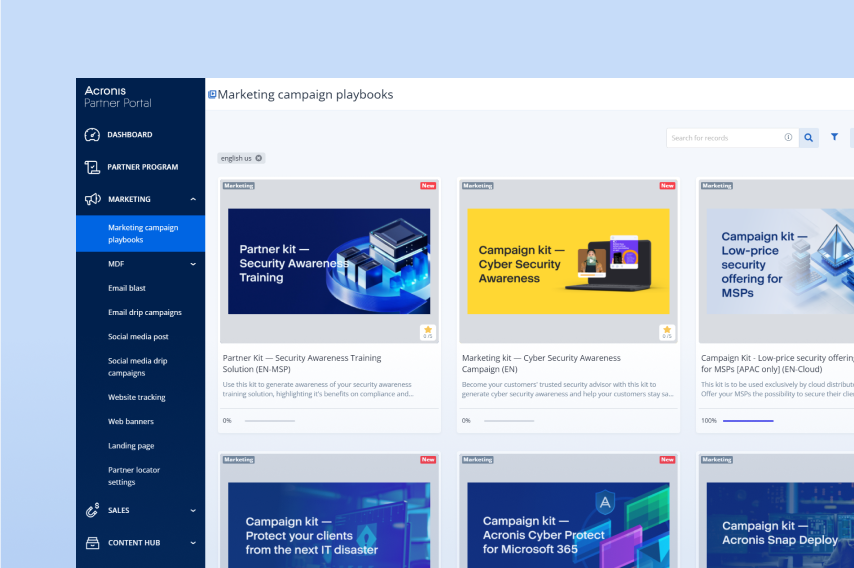Click the Sales icon in sidebar
854x568 pixels.
click(93, 510)
